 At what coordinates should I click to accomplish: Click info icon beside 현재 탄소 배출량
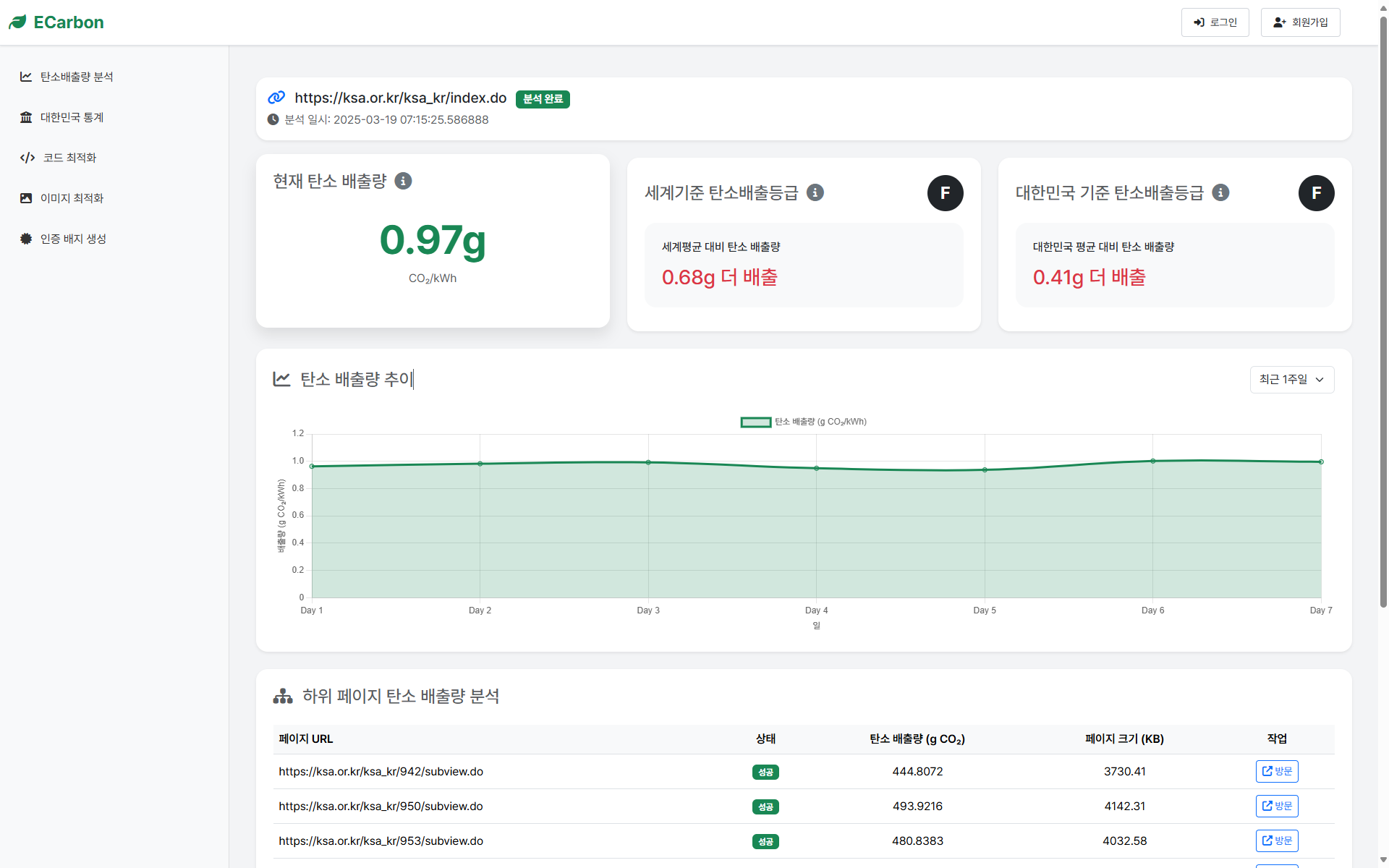(403, 181)
